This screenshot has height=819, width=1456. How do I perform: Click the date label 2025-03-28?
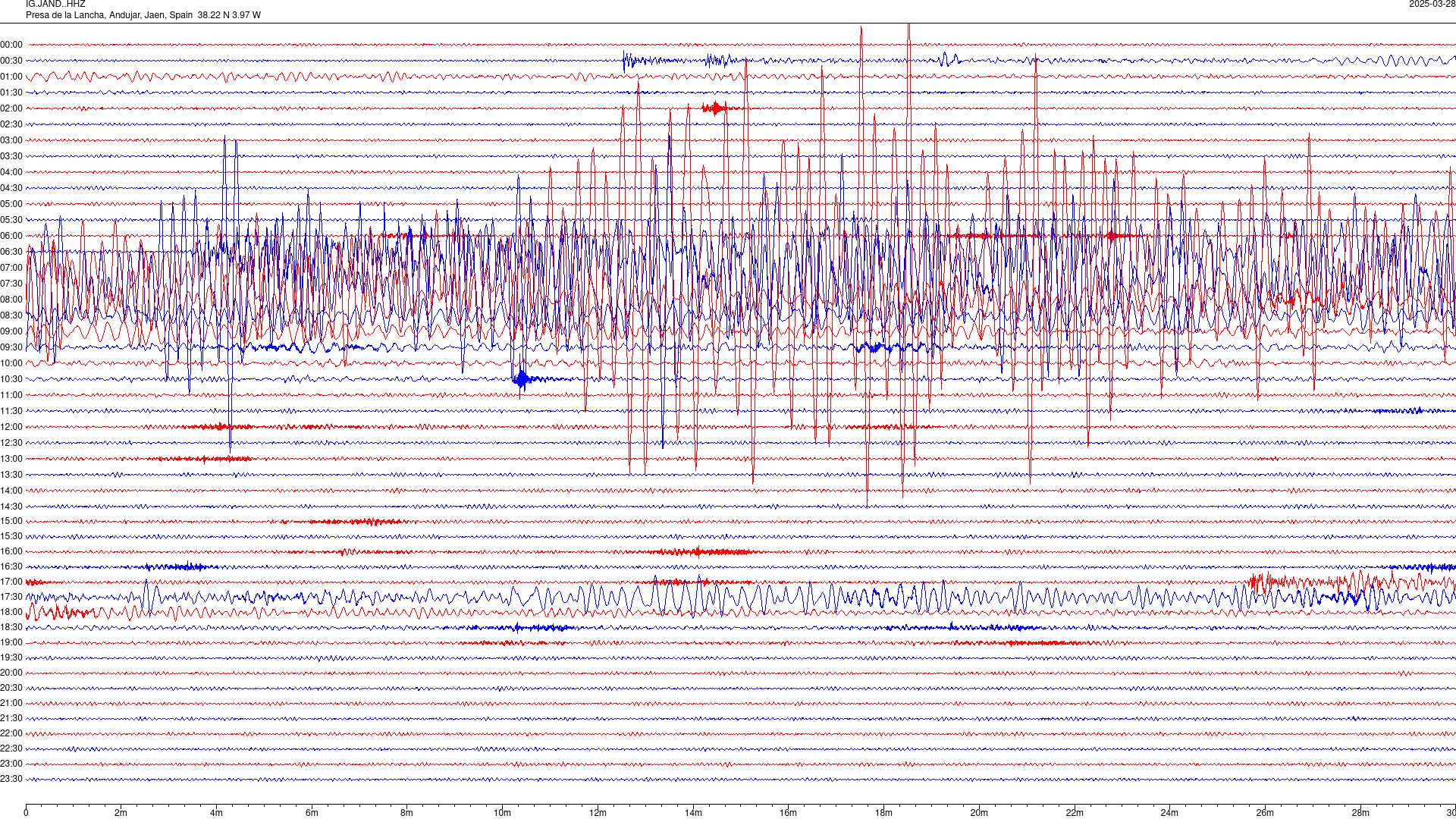click(1432, 4)
